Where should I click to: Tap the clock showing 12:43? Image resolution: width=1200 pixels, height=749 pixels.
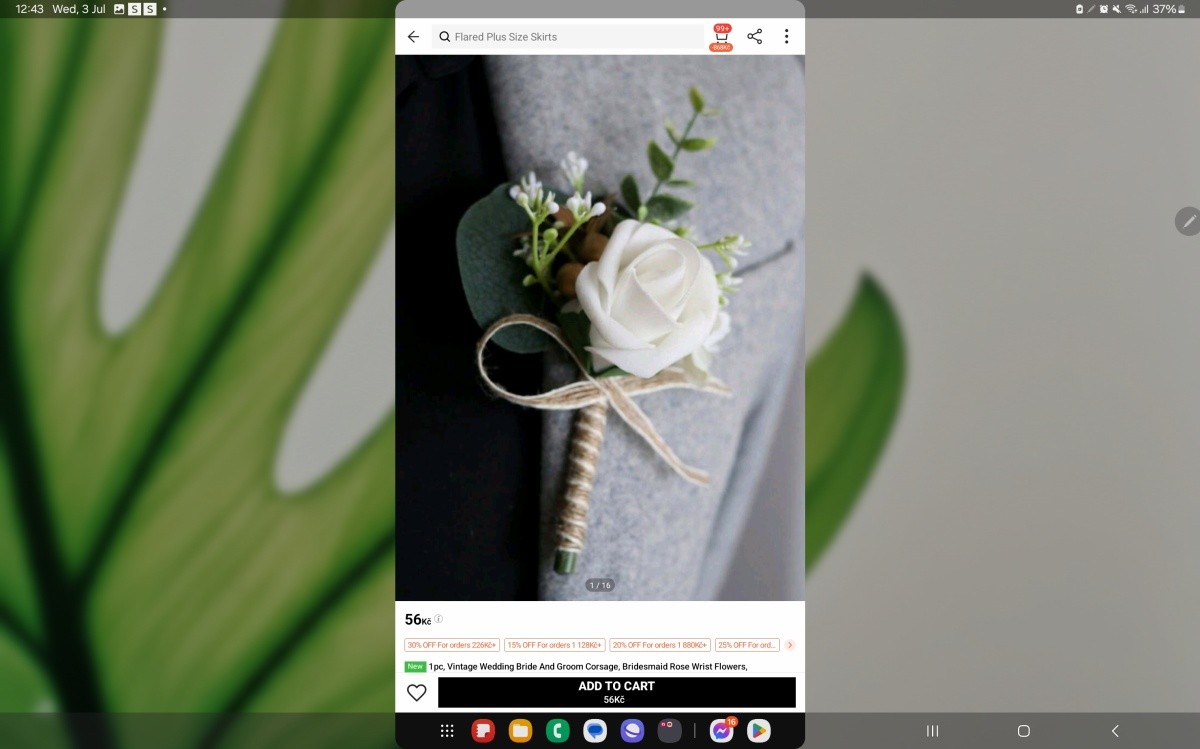(29, 9)
